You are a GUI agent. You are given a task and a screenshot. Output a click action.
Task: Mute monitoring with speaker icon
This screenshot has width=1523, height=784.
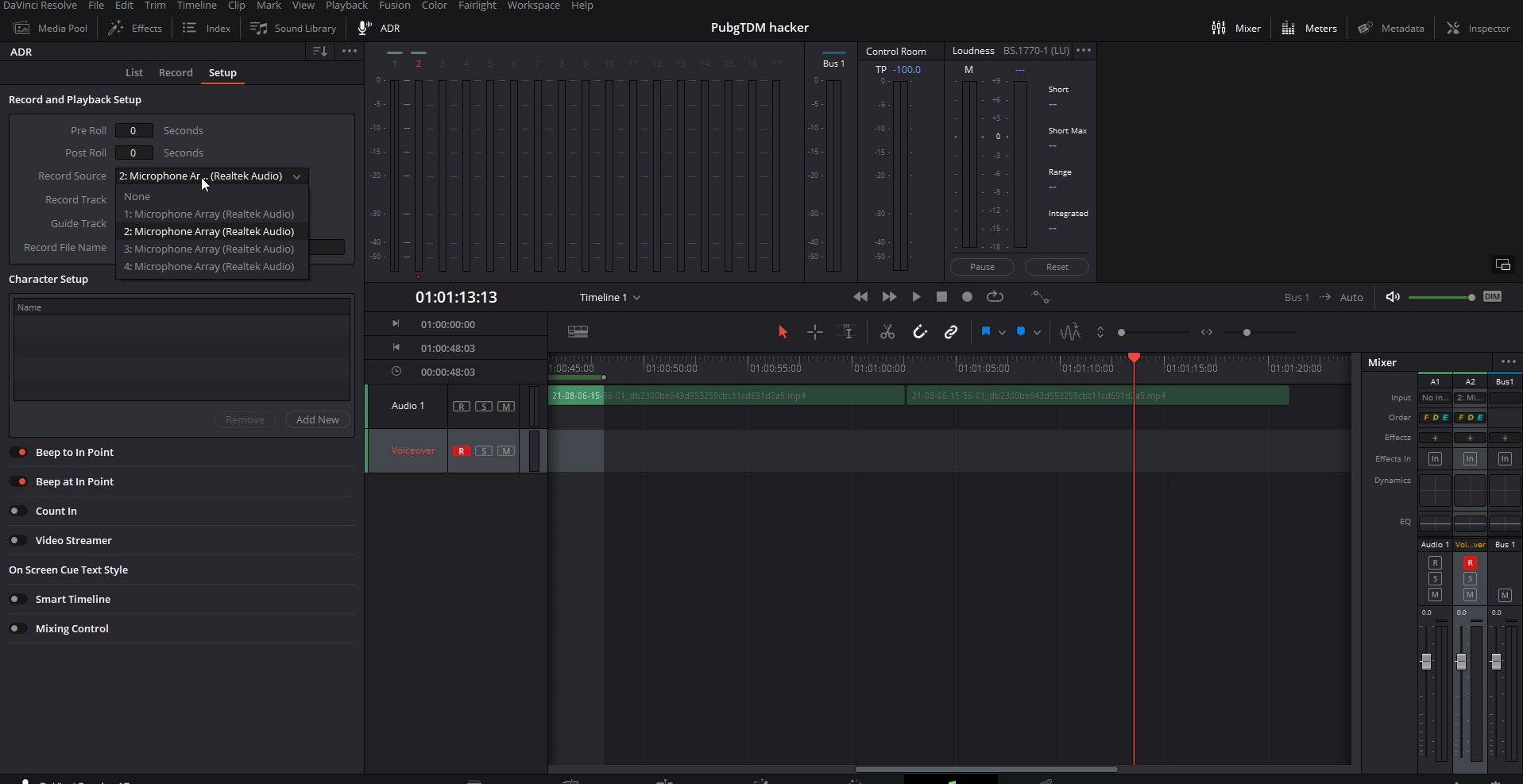tap(1393, 297)
